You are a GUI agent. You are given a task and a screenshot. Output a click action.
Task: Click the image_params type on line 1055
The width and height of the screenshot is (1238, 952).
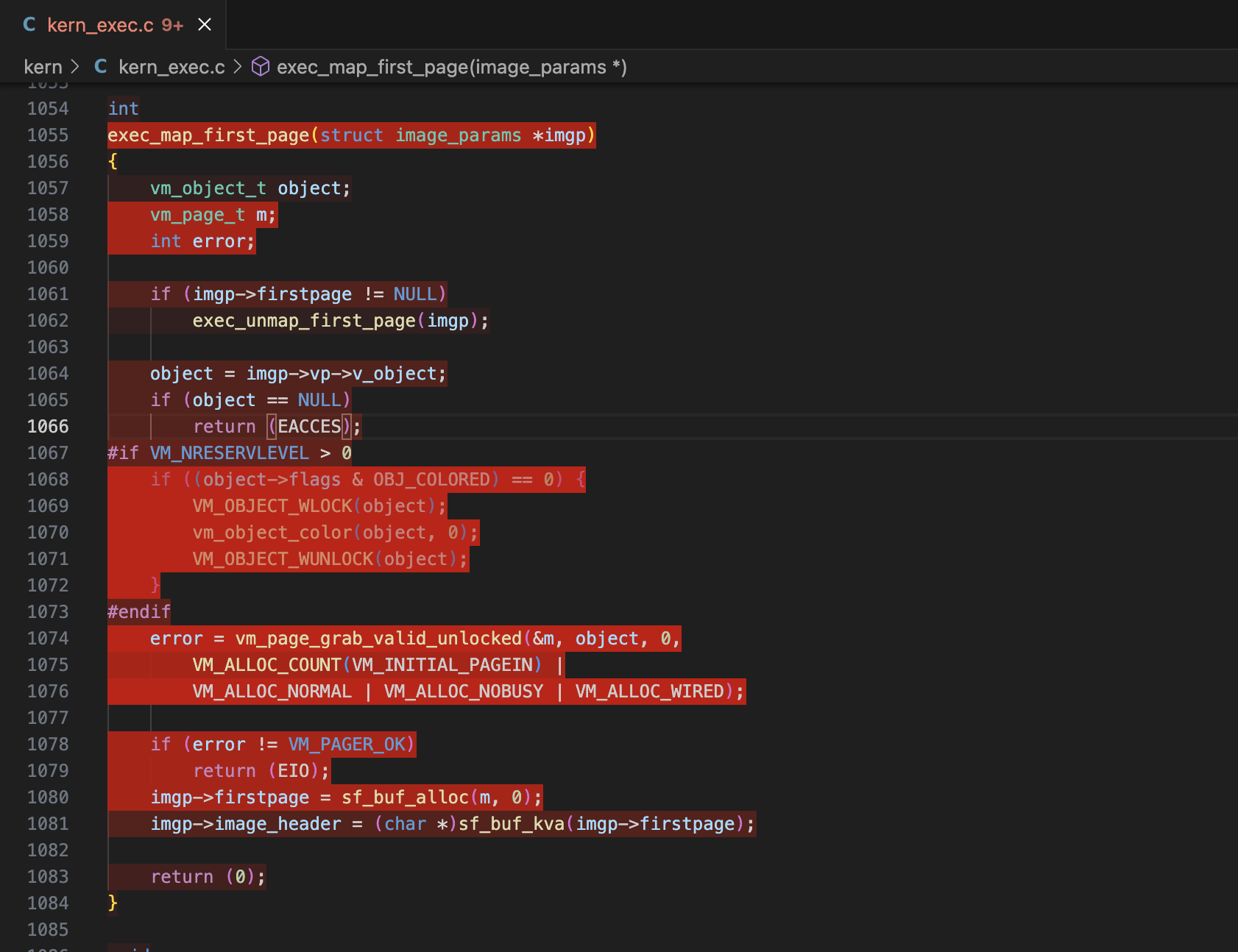(459, 135)
